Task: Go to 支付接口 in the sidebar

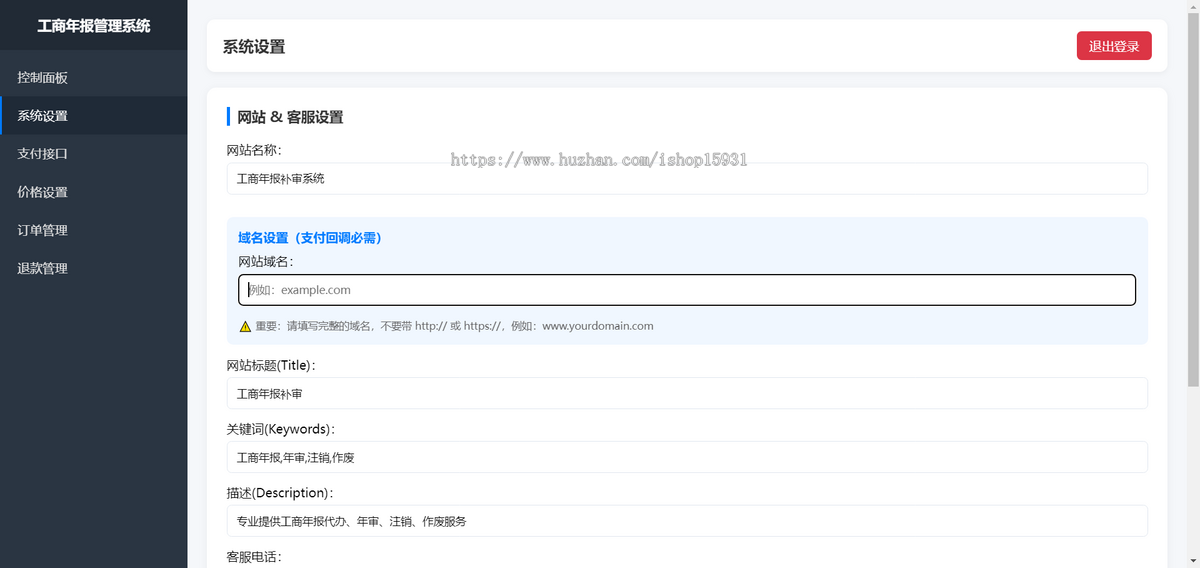Action: click(x=94, y=154)
